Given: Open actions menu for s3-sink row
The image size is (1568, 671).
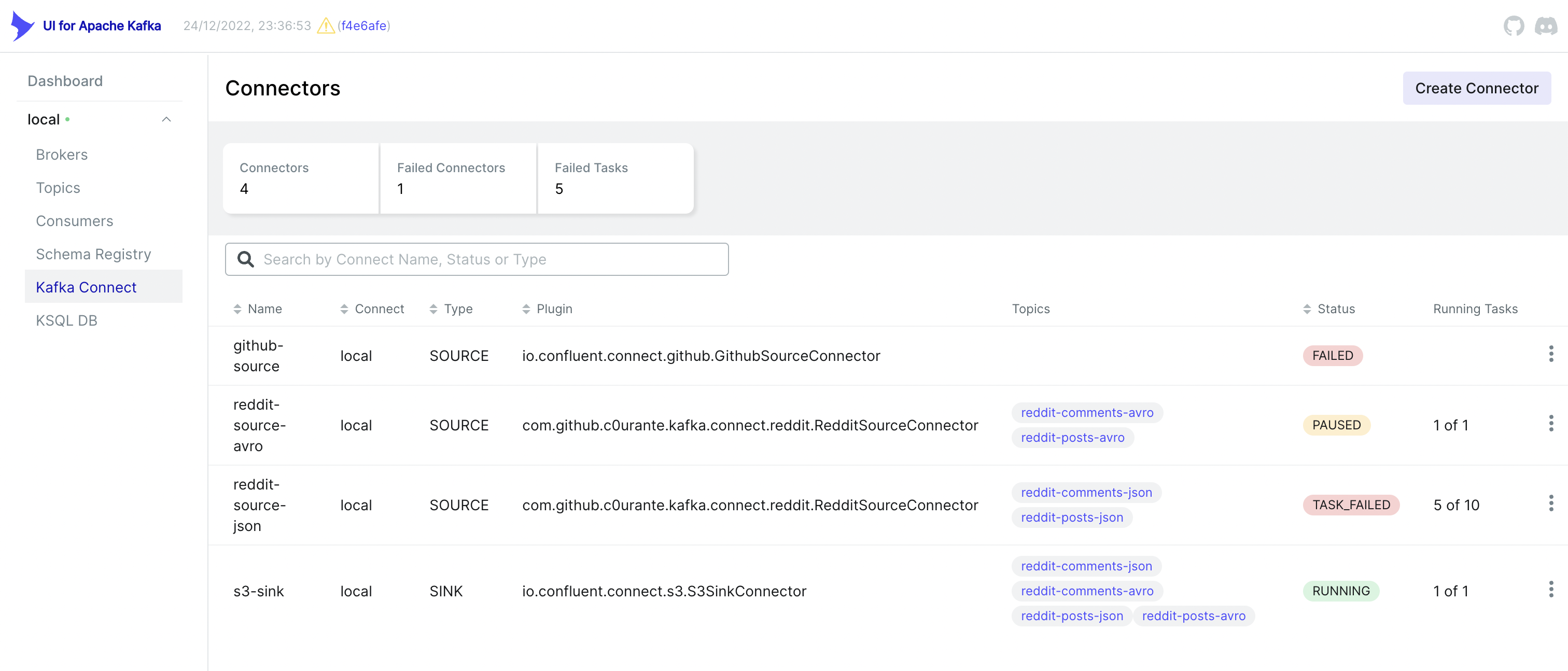Looking at the screenshot, I should tap(1550, 589).
